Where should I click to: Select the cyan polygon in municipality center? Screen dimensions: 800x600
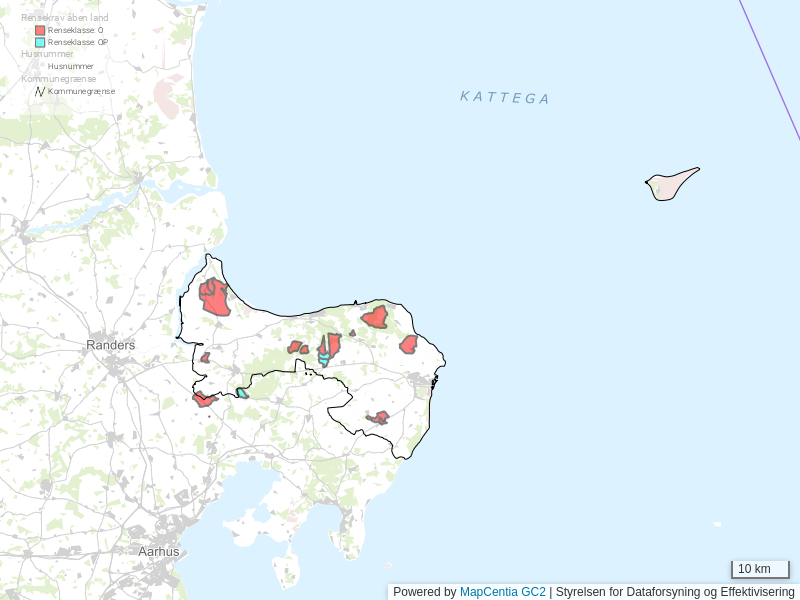coord(324,358)
